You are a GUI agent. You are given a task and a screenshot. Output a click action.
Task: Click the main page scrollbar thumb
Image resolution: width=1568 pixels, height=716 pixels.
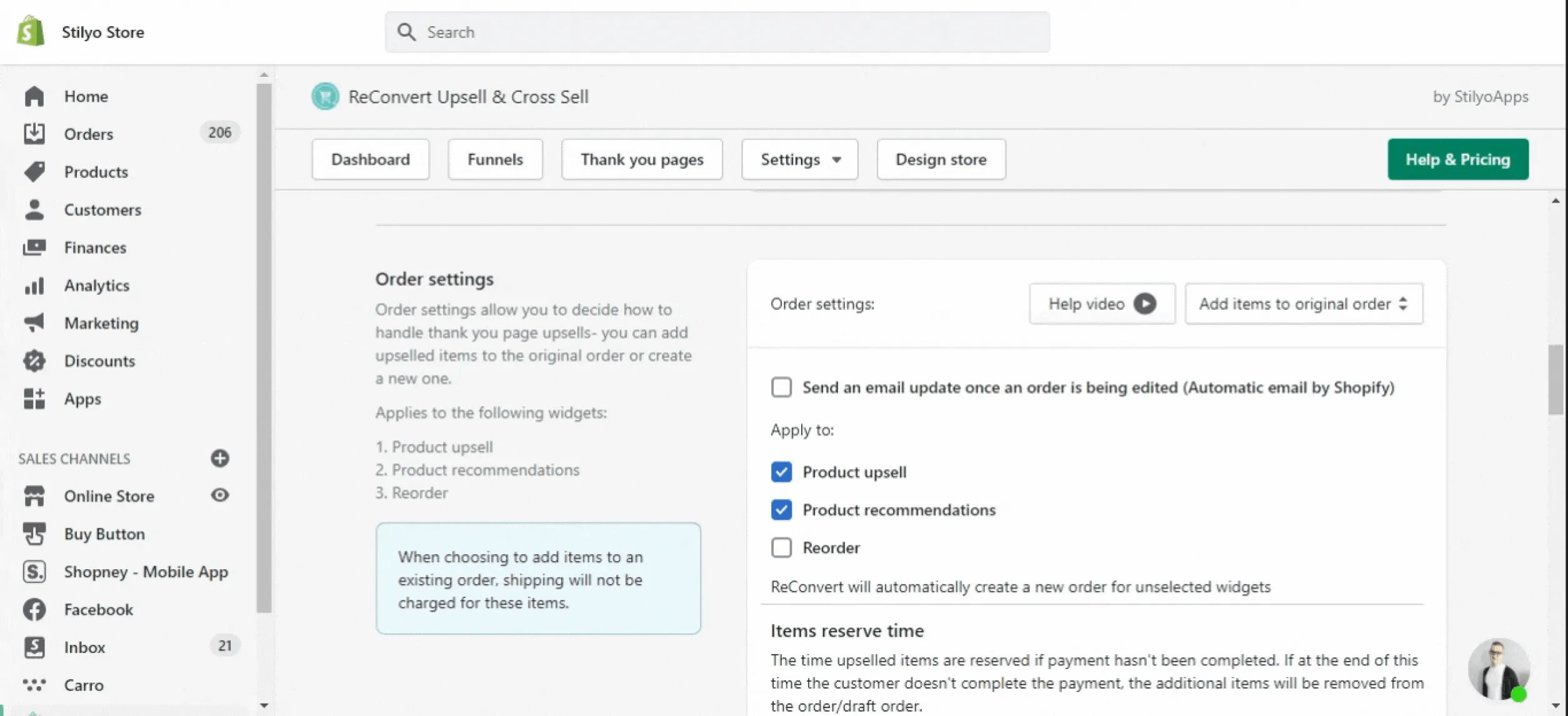coord(1556,379)
